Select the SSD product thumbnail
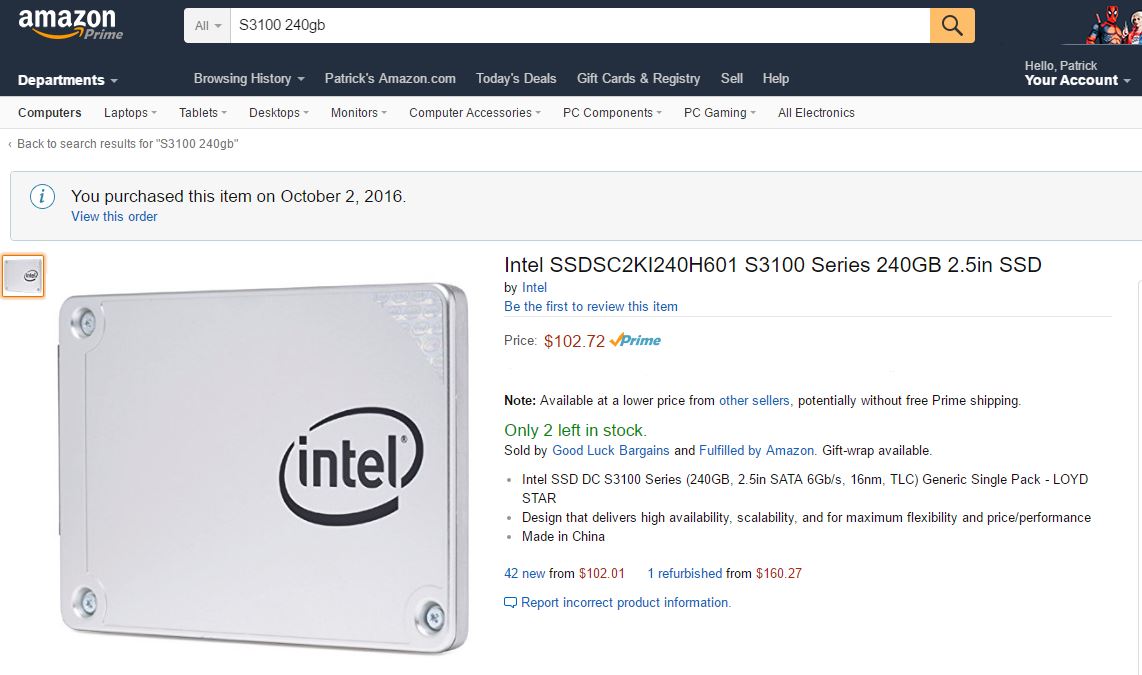The width and height of the screenshot is (1142, 675). 23,276
